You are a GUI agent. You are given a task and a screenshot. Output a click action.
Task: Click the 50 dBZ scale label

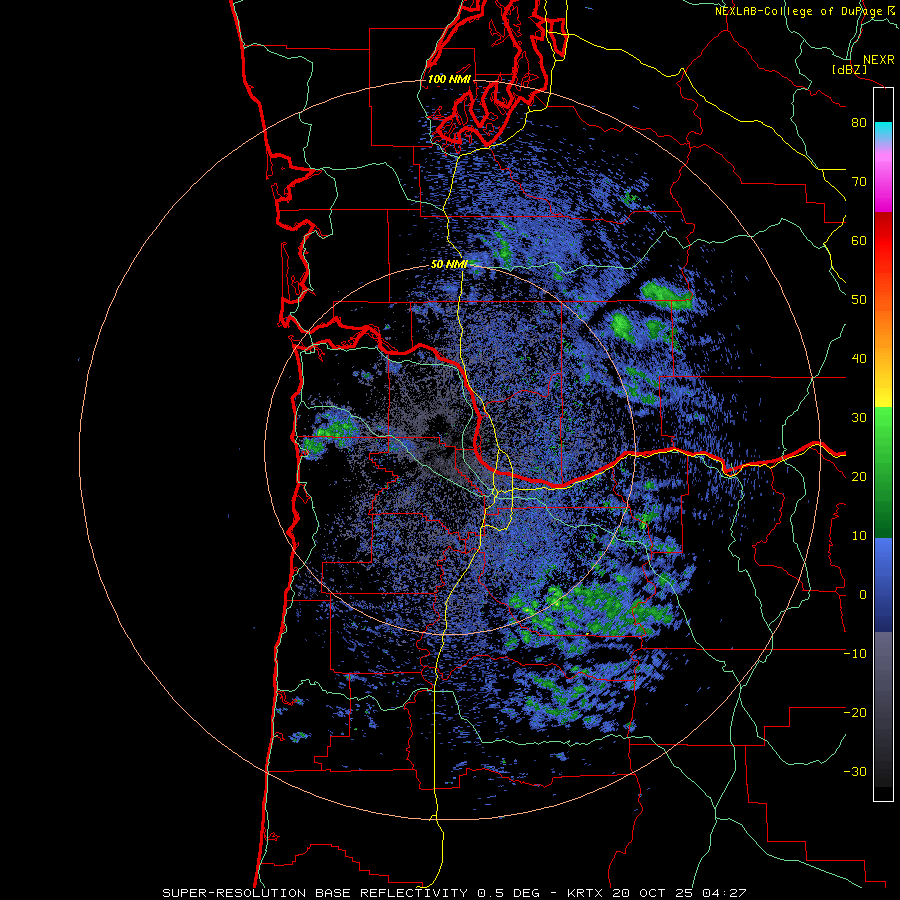tap(859, 300)
